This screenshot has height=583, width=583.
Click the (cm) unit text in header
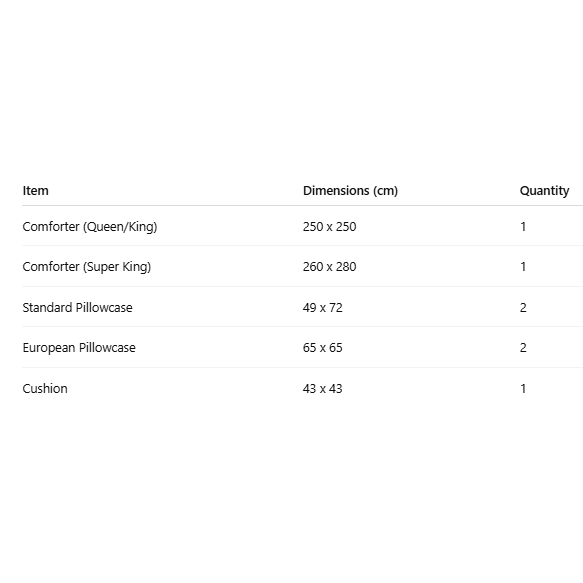[386, 191]
